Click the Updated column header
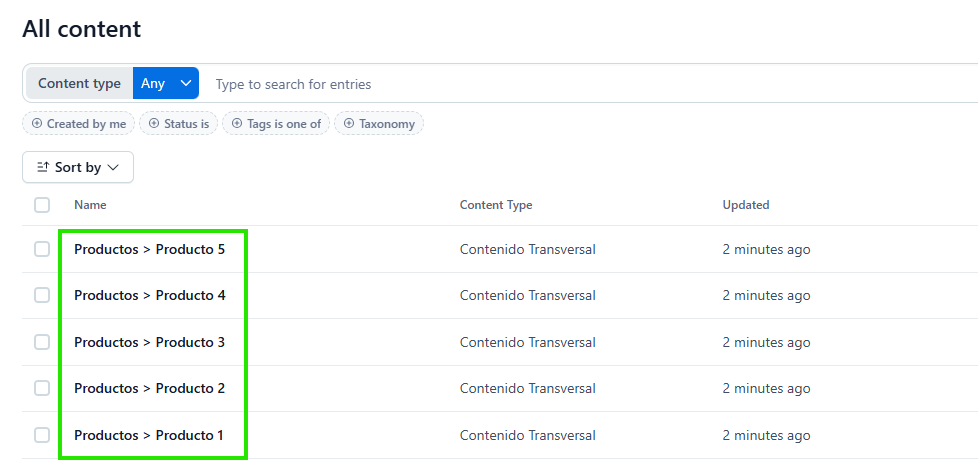The height and width of the screenshot is (464, 978). 746,205
